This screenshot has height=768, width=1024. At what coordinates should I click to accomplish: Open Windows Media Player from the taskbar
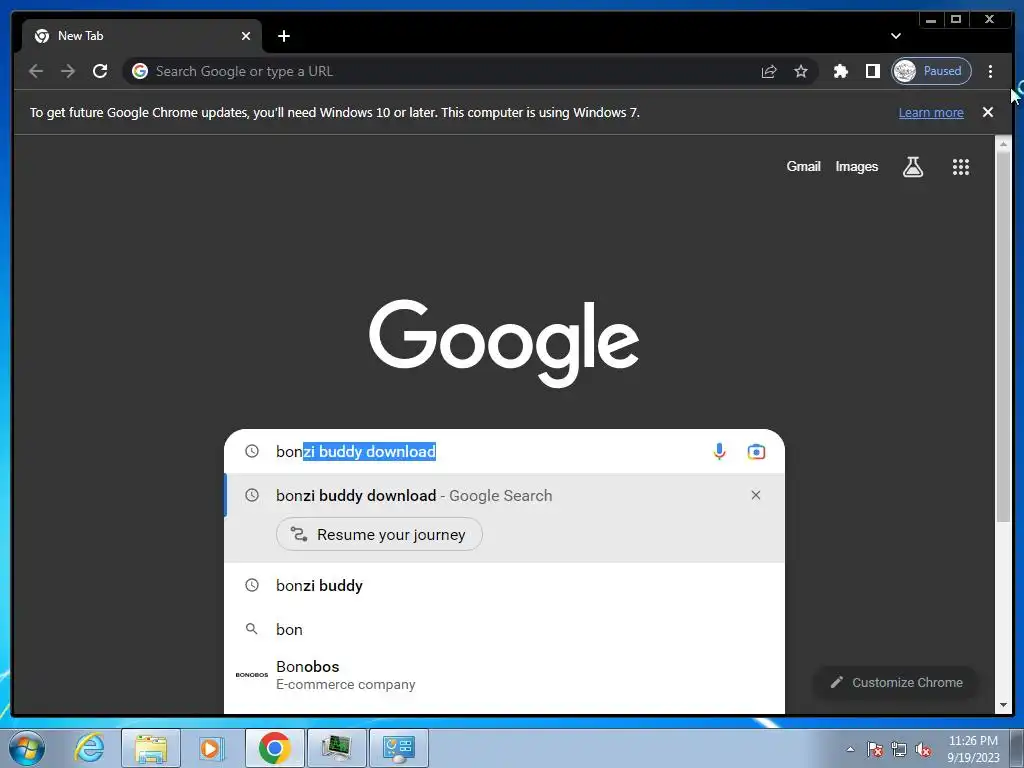212,748
